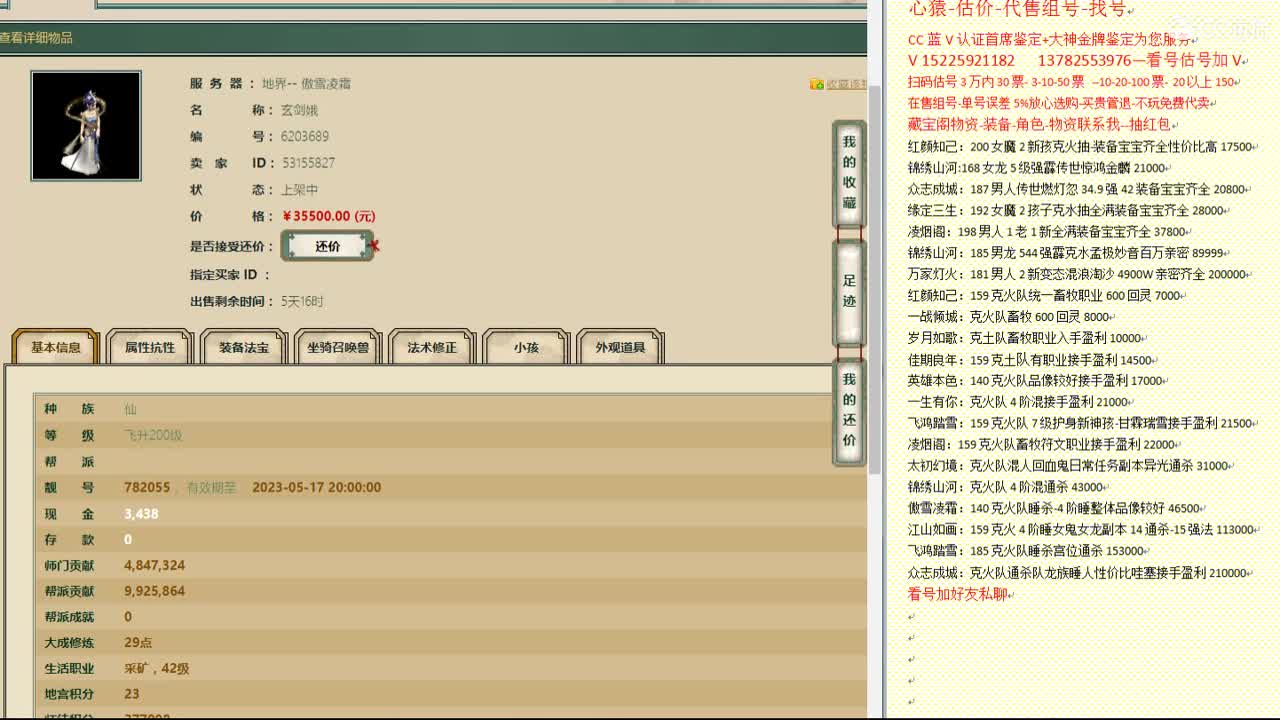
Task: Click the price ¥35500.00 (元)
Action: (329, 216)
